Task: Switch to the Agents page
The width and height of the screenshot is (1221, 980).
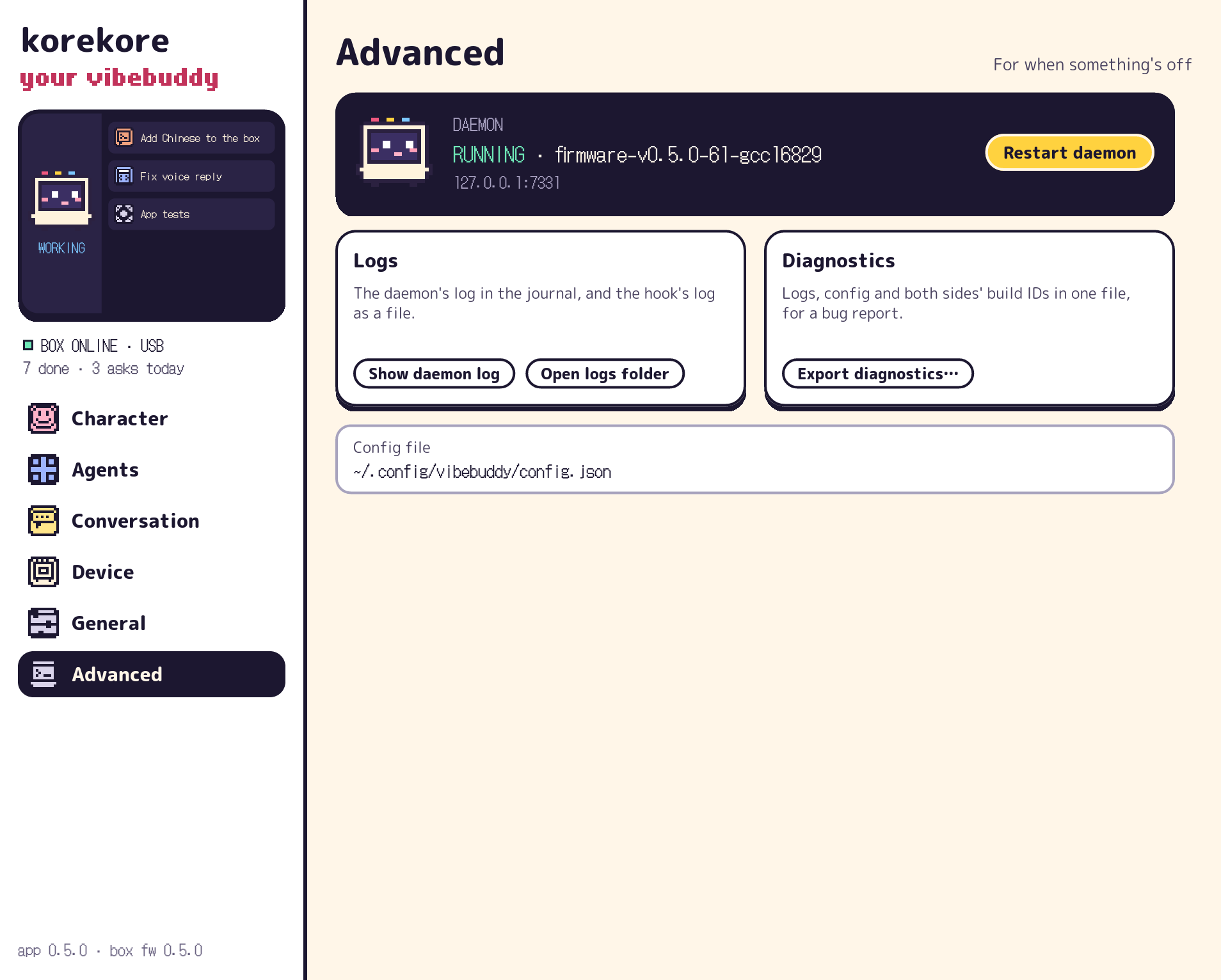Action: pos(152,470)
